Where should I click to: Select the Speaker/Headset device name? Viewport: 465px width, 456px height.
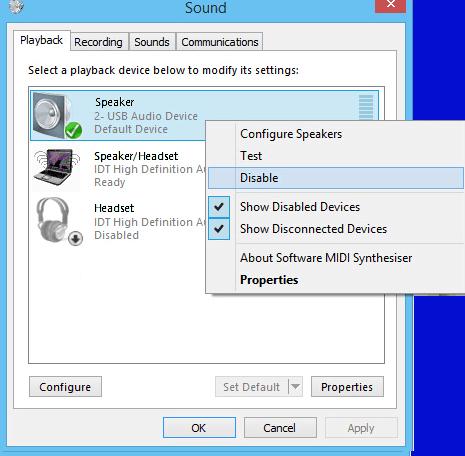tap(136, 156)
